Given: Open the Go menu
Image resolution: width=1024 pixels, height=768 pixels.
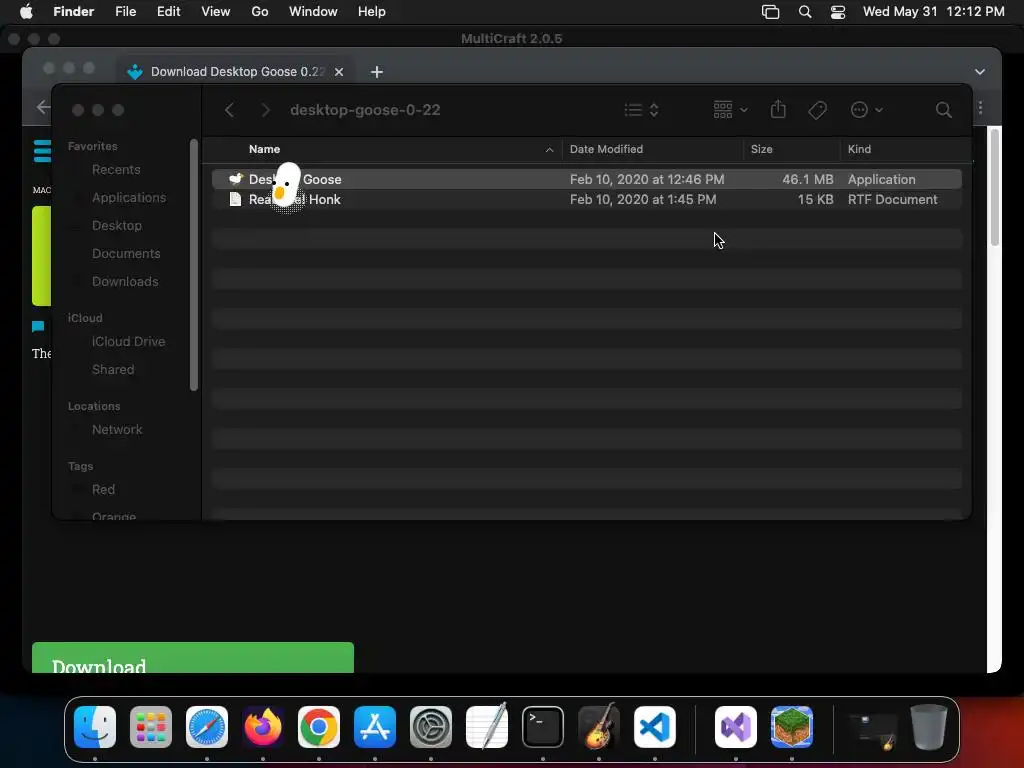Looking at the screenshot, I should point(260,12).
